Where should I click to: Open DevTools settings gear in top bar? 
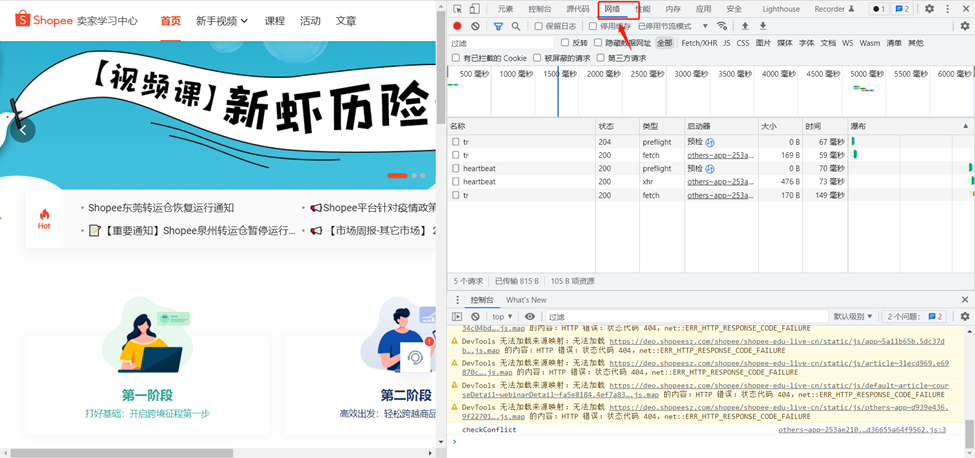pos(929,9)
